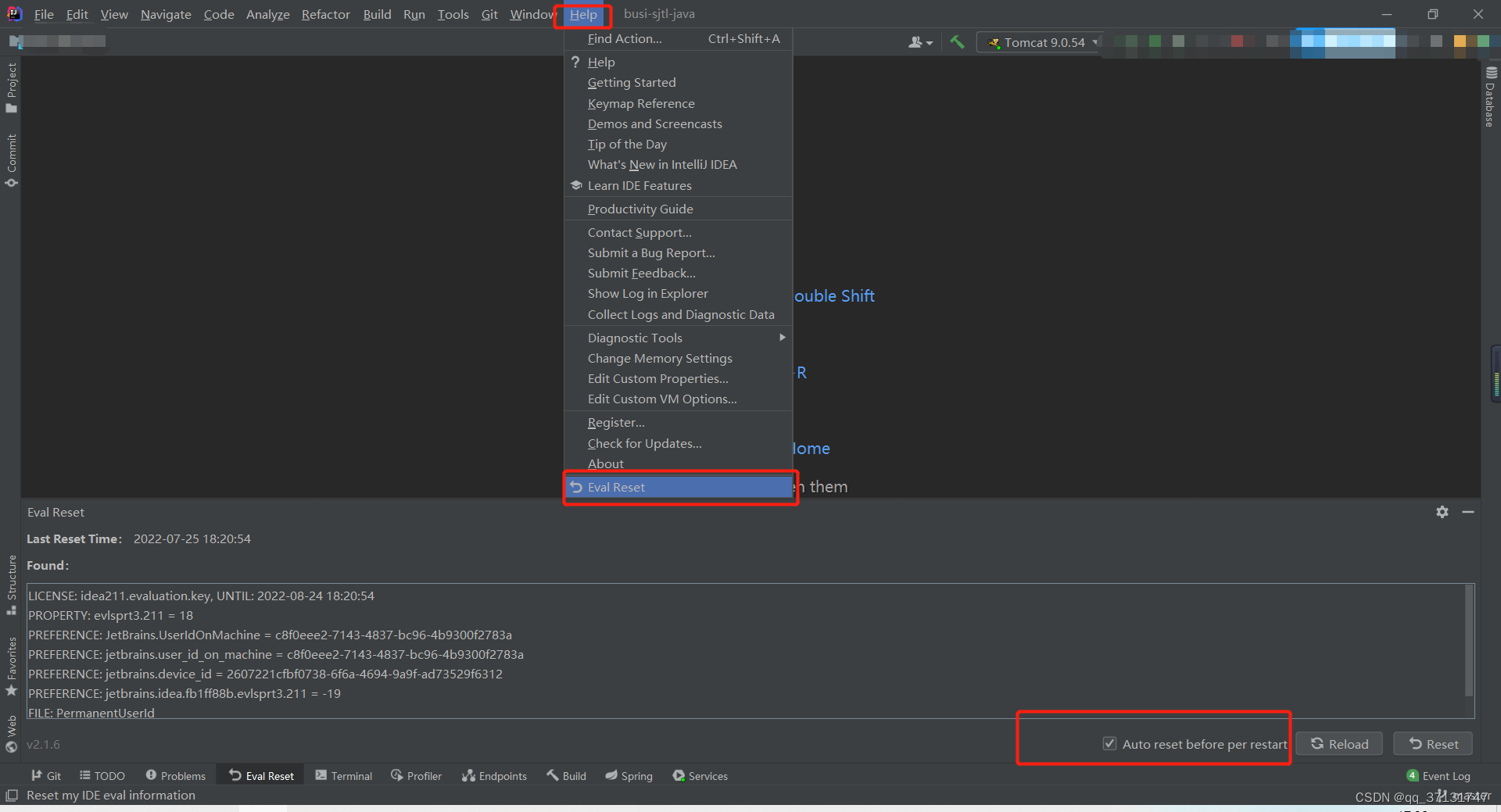Choose Show Log in Explorer
1501x812 pixels.
(x=679, y=293)
